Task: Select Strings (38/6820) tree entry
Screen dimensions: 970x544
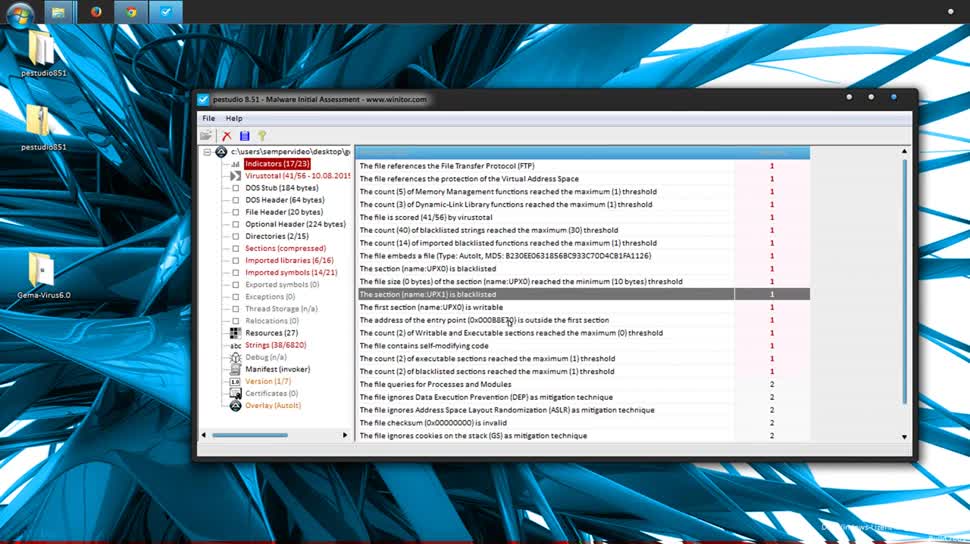Action: (276, 345)
